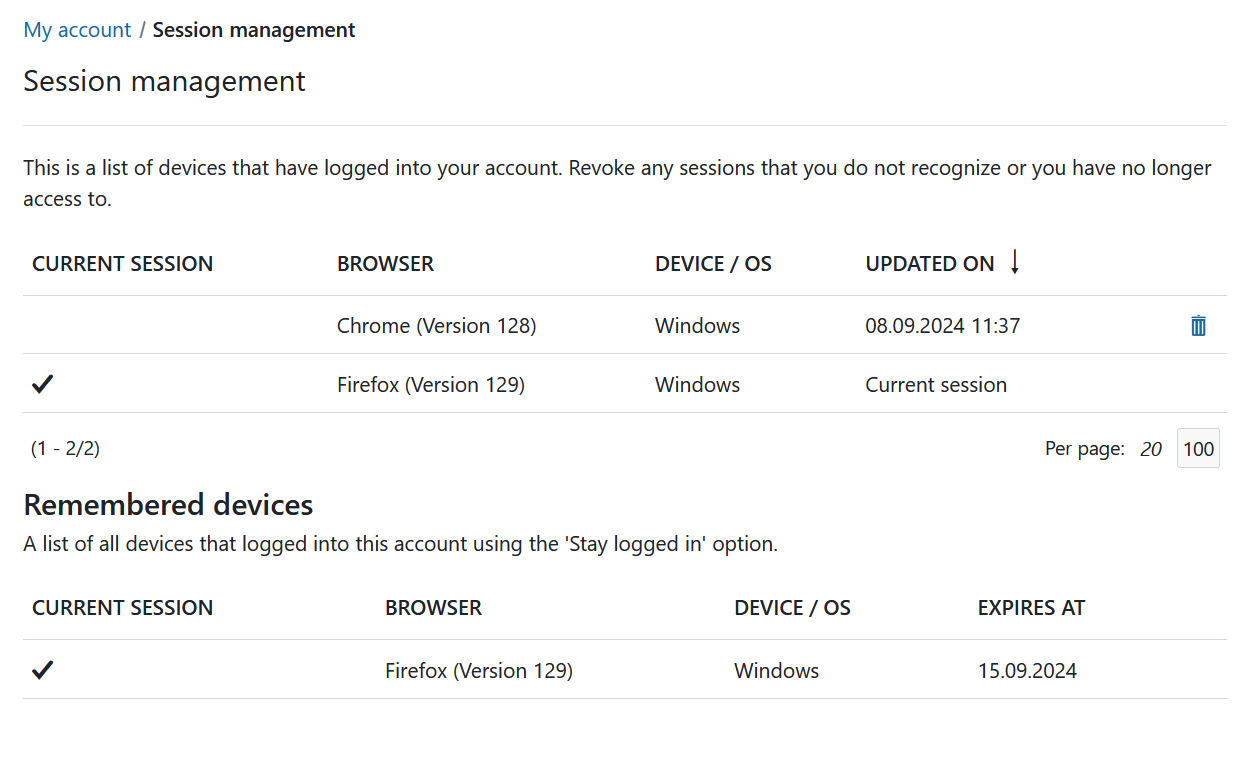The width and height of the screenshot is (1251, 766).
Task: Click BROWSER header in the sessions table
Action: (x=385, y=264)
